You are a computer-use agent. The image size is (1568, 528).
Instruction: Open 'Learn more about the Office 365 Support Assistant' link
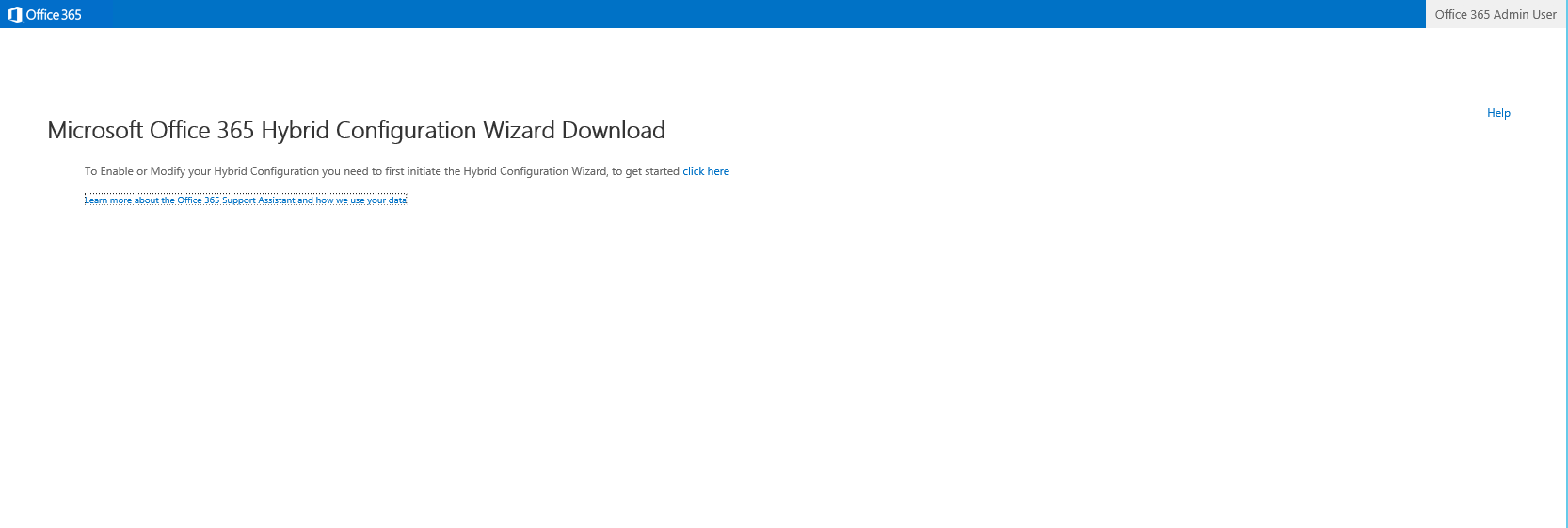[x=245, y=200]
